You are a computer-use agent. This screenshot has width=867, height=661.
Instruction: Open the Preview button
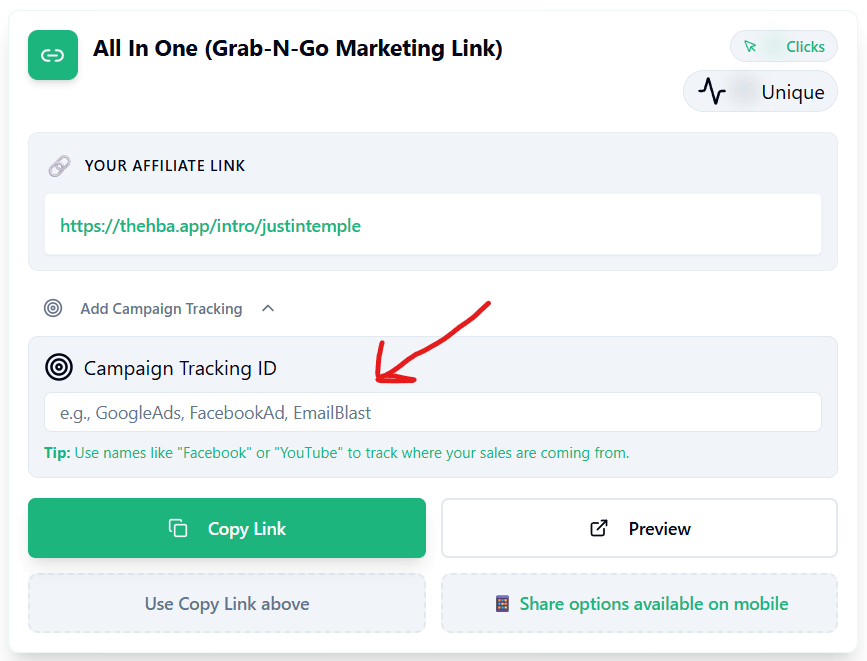tap(639, 528)
